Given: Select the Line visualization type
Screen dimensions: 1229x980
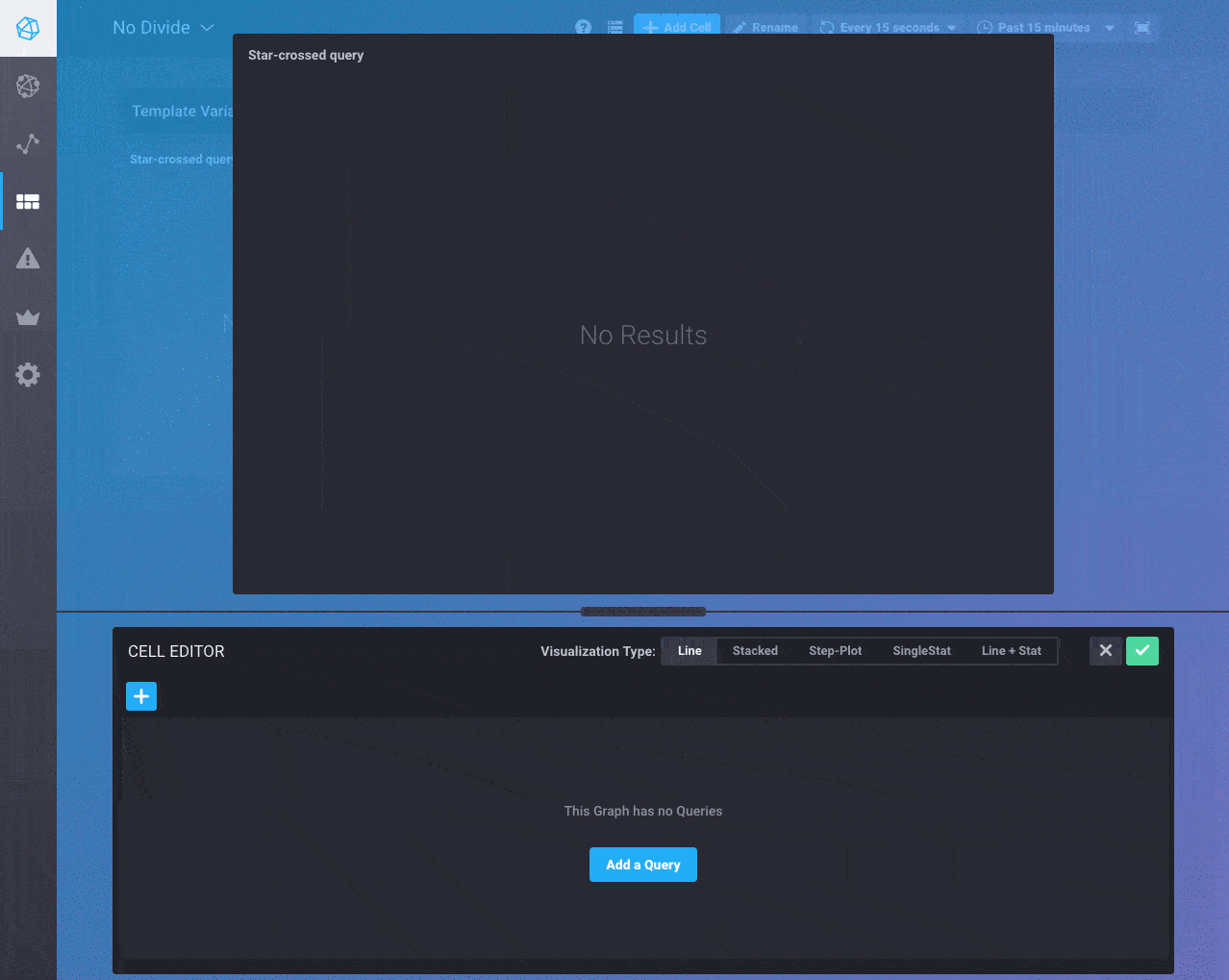Looking at the screenshot, I should (690, 651).
